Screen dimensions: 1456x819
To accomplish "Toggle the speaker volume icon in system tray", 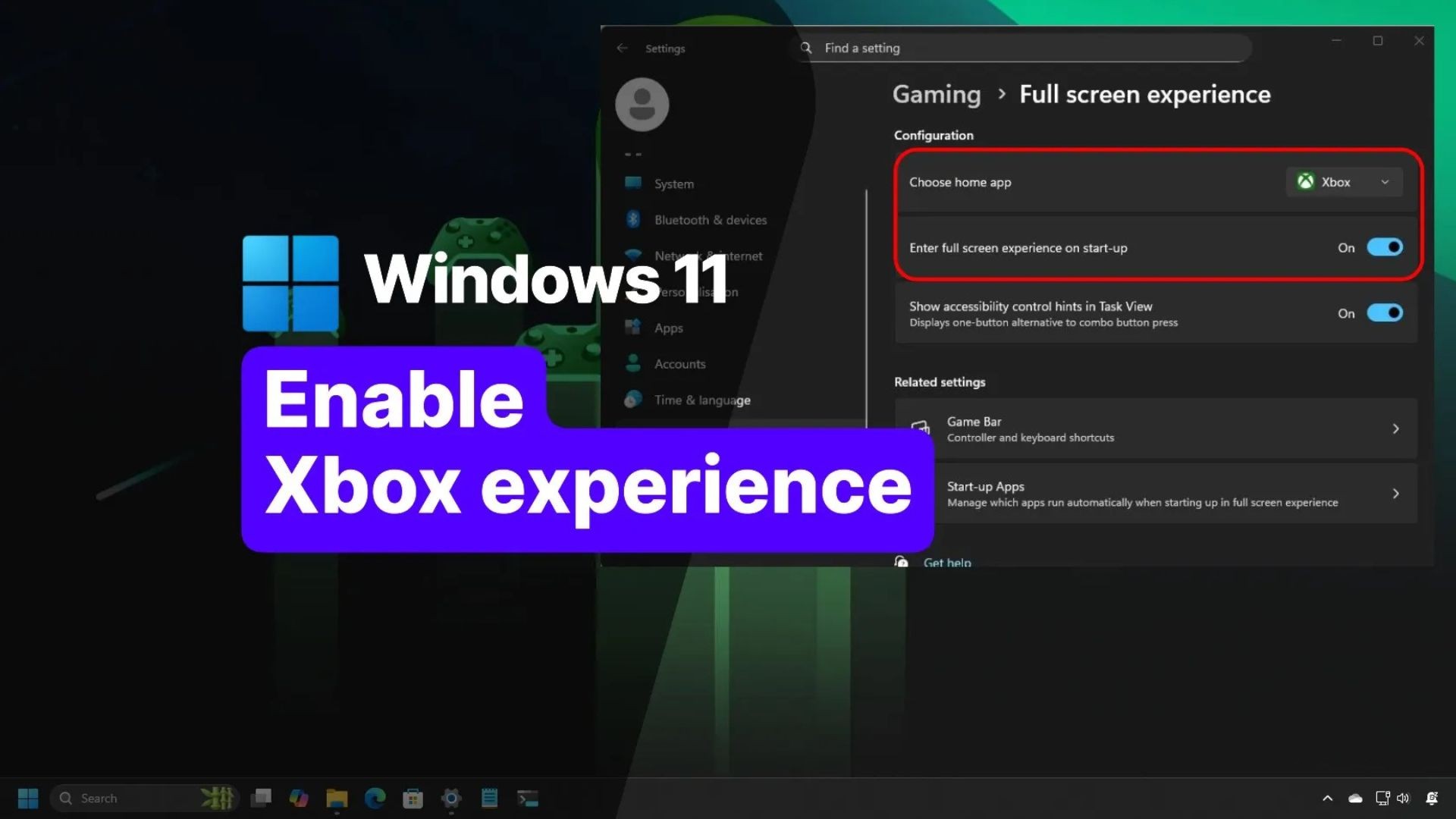I will 1404,798.
